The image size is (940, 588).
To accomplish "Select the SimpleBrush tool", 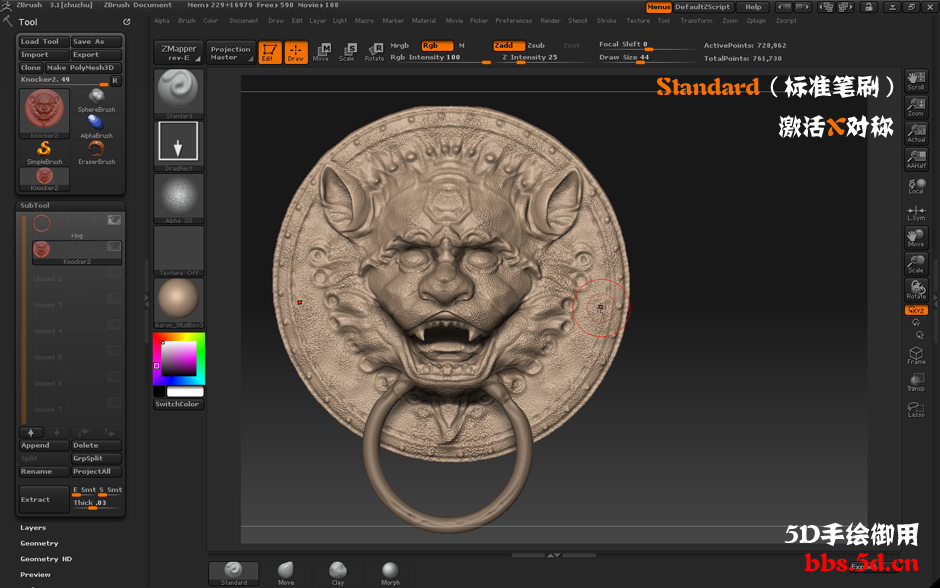I will tap(44, 153).
